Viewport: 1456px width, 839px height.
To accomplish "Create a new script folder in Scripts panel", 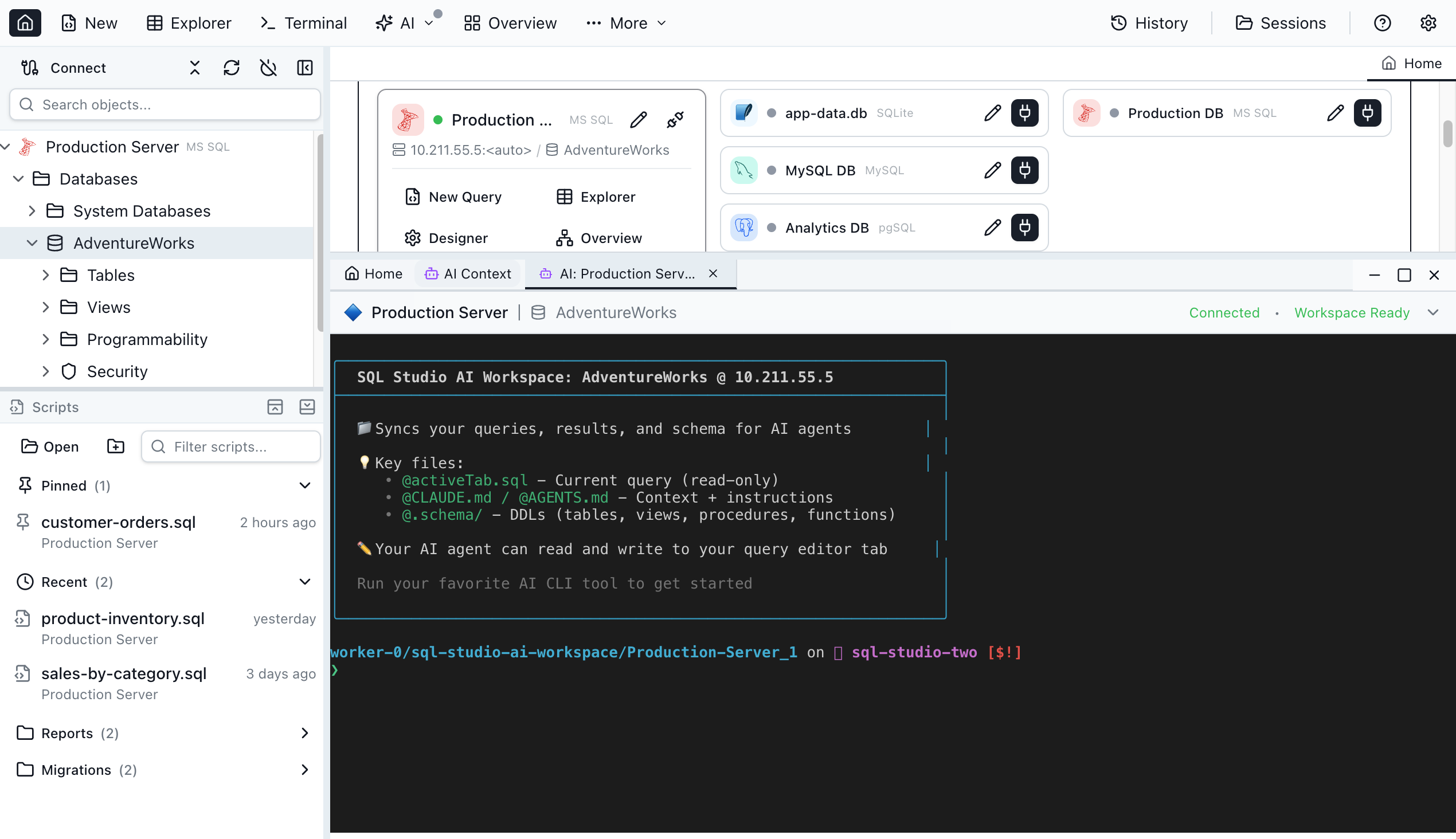I will 115,446.
